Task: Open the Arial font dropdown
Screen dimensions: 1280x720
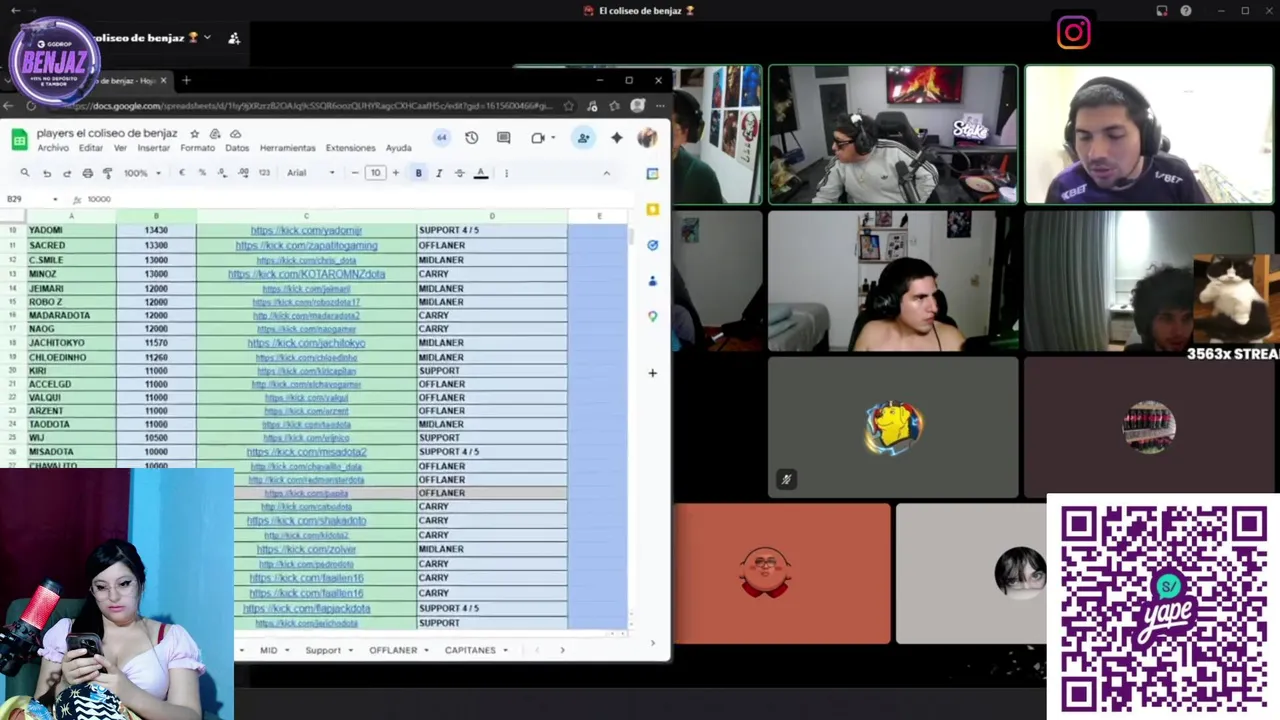Action: pyautogui.click(x=311, y=173)
